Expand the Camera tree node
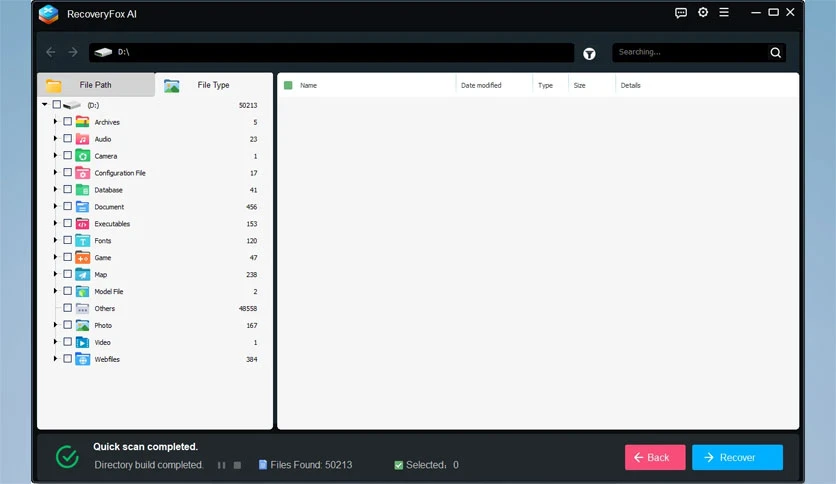Image resolution: width=836 pixels, height=484 pixels. click(55, 156)
